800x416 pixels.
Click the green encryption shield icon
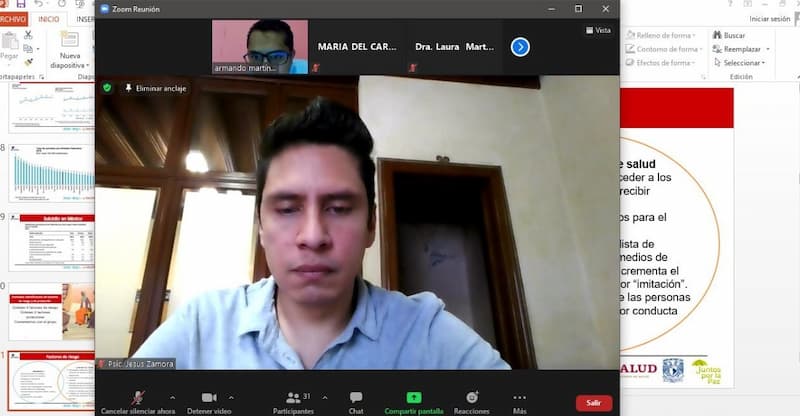click(x=107, y=88)
